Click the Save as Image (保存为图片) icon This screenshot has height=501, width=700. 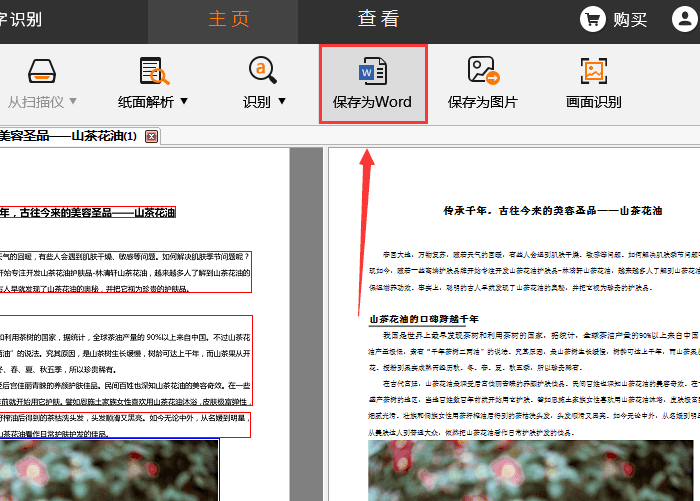pyautogui.click(x=482, y=71)
